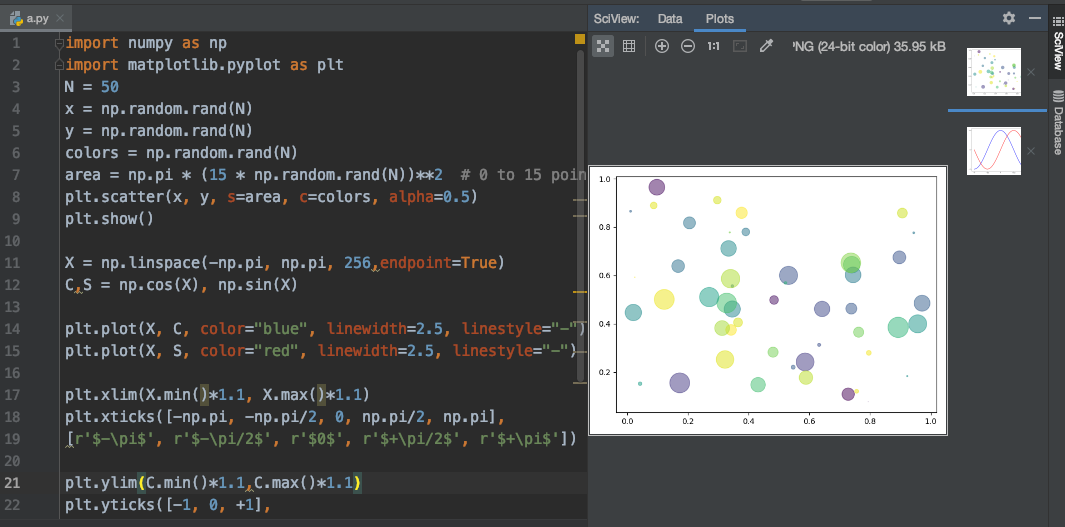Click 'import matplotlib.pyplot as plt' line
Viewport: 1065px width, 527px height.
204,65
